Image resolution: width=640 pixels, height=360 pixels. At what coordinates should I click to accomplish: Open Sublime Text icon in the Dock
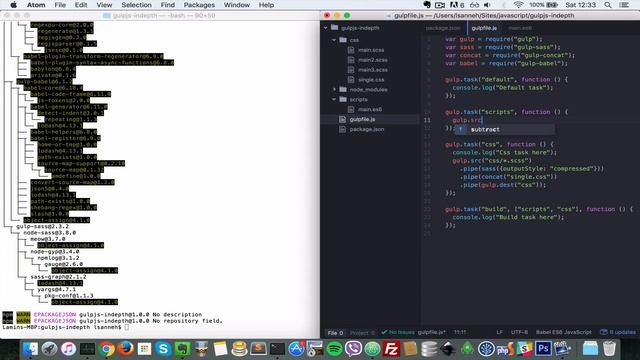click(258, 349)
